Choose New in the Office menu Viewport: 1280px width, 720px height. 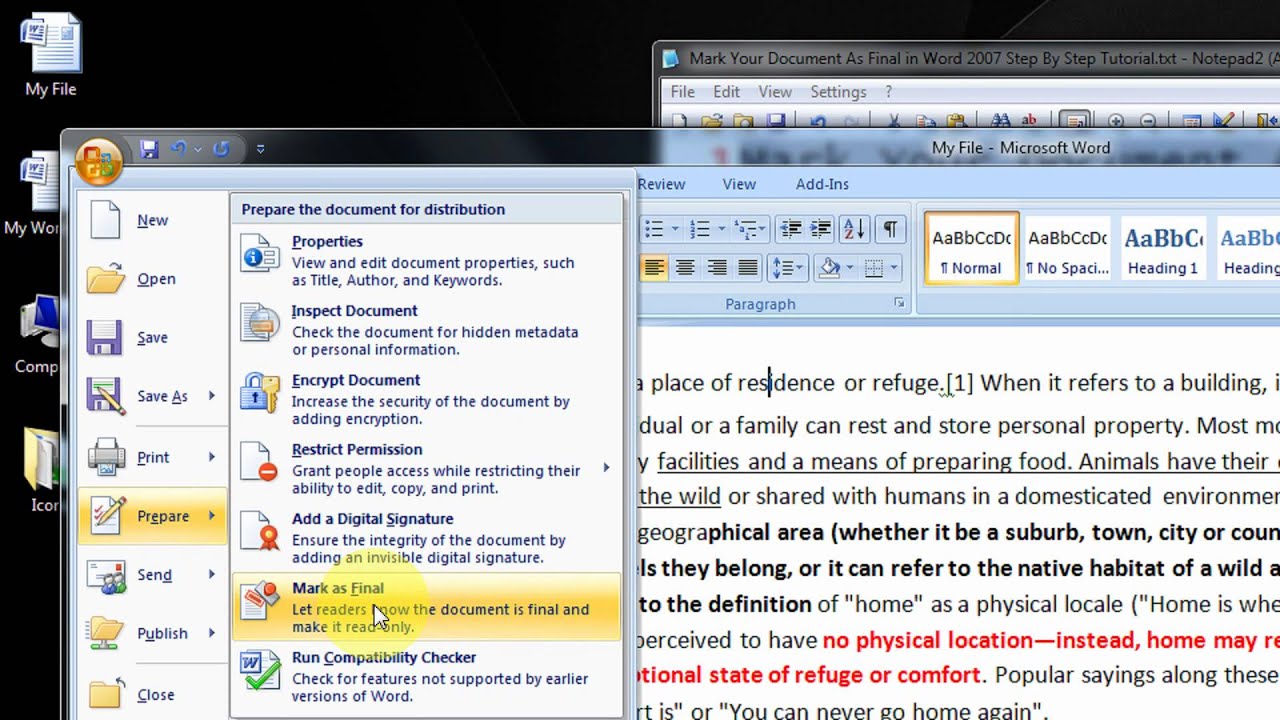(152, 220)
